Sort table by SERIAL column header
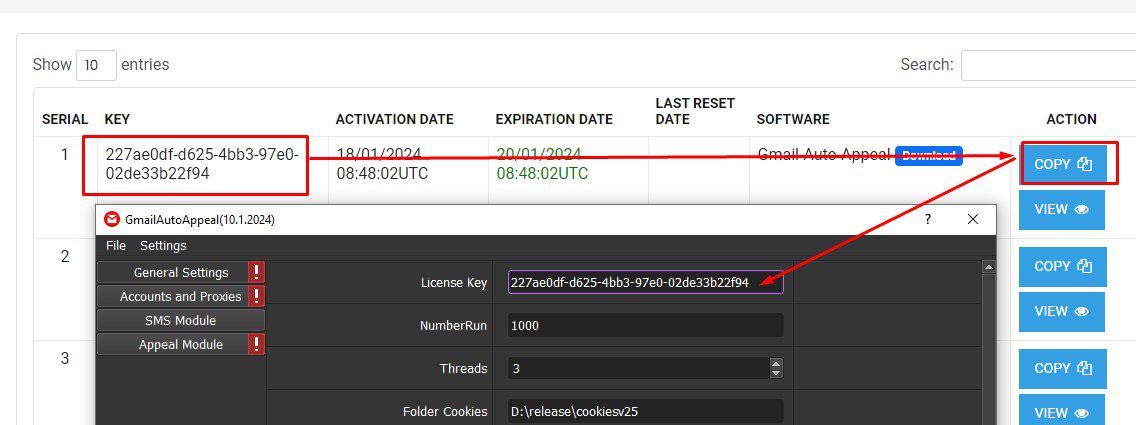The width and height of the screenshot is (1136, 425). [64, 119]
